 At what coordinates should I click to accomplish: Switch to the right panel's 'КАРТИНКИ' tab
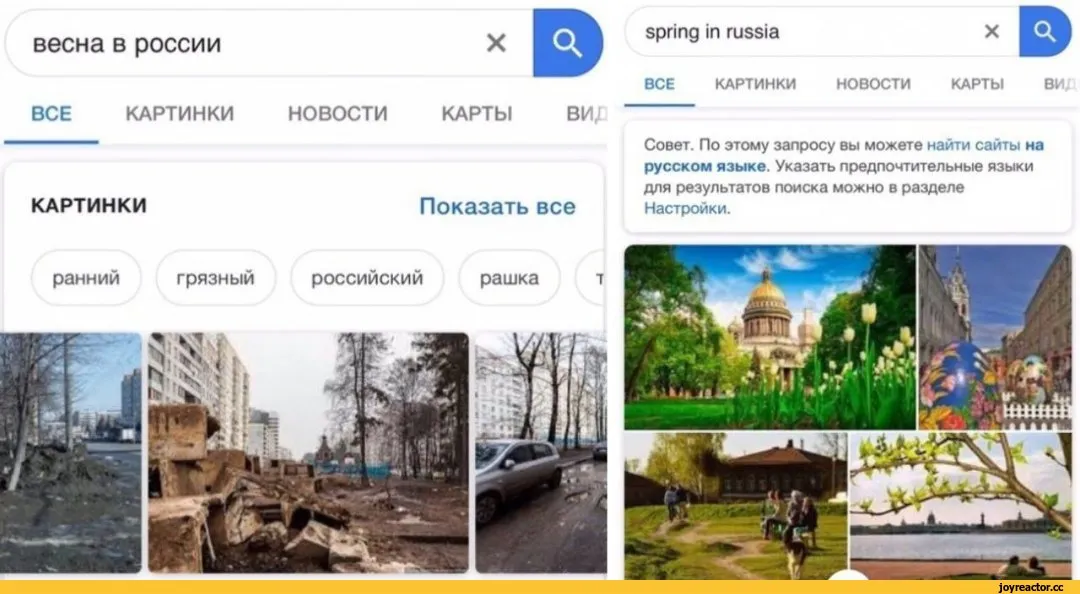[x=756, y=84]
